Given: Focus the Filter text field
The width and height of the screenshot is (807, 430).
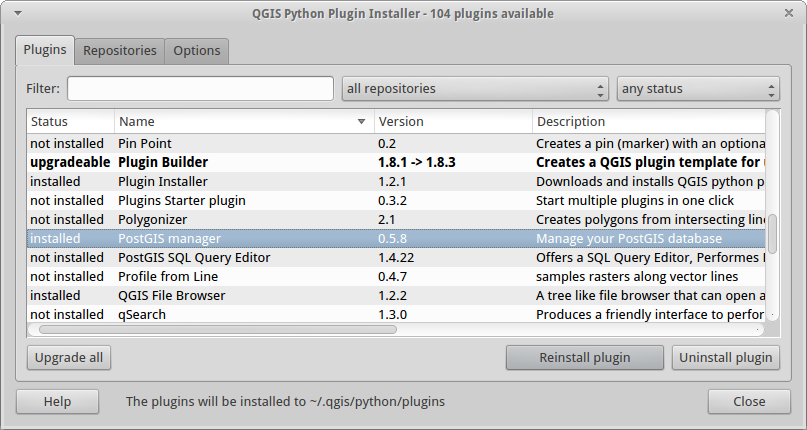Looking at the screenshot, I should click(200, 89).
